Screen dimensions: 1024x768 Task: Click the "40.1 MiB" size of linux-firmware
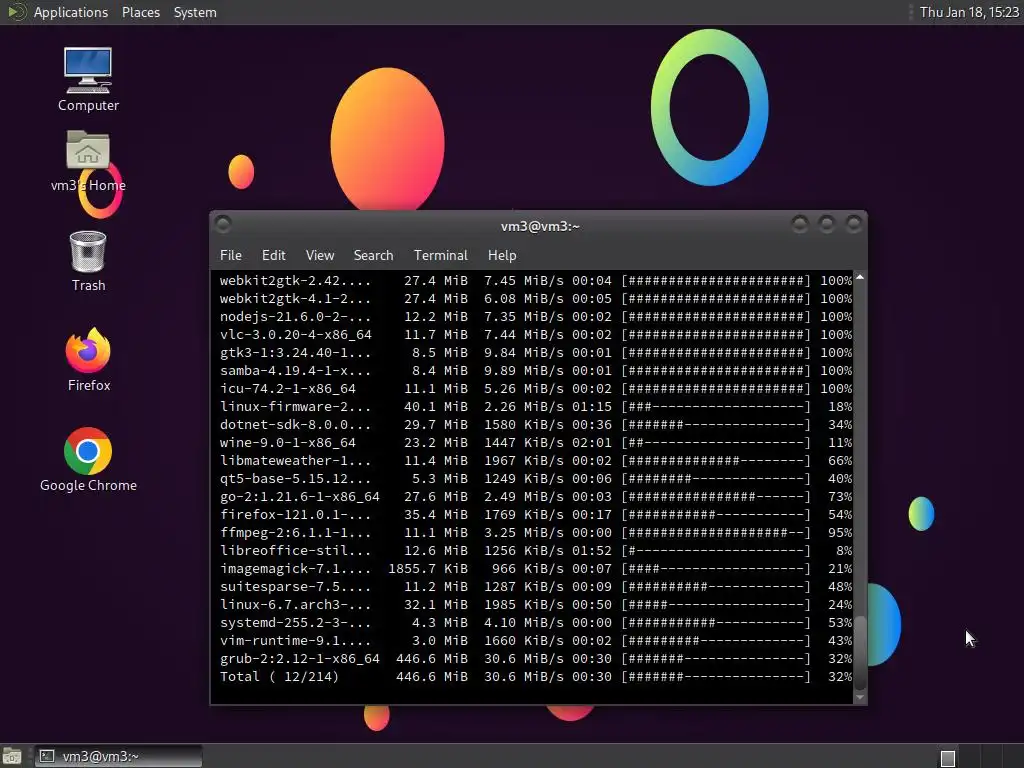click(x=436, y=407)
